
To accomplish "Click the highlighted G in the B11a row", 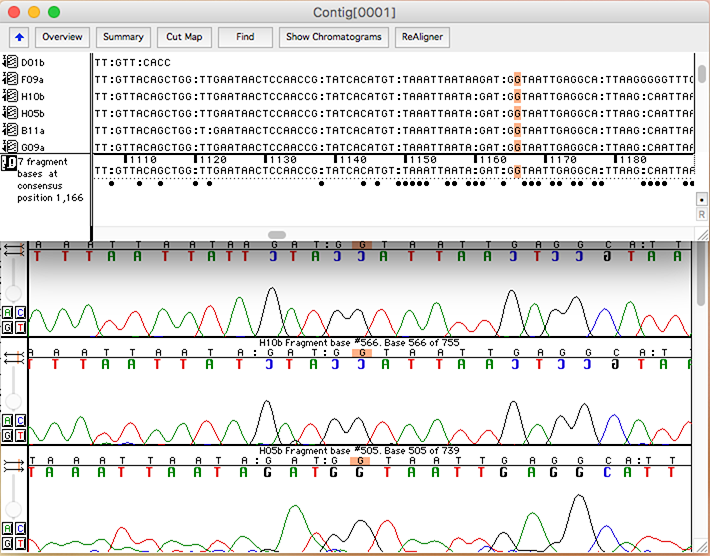I will [x=518, y=130].
